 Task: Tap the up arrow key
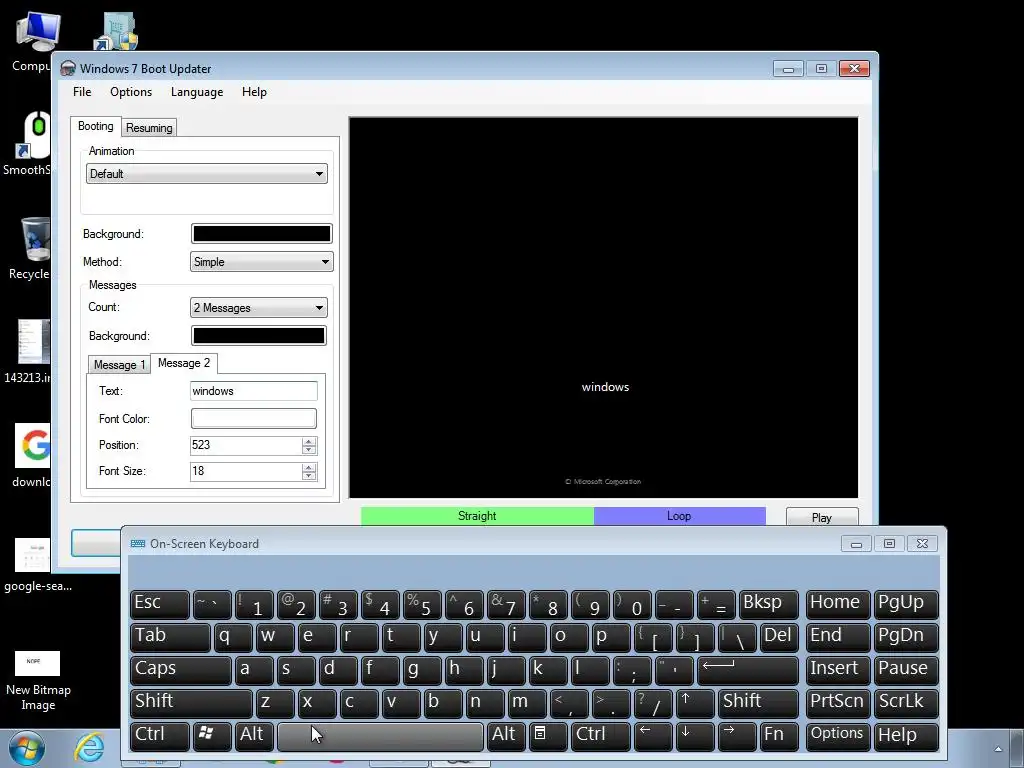tap(695, 703)
